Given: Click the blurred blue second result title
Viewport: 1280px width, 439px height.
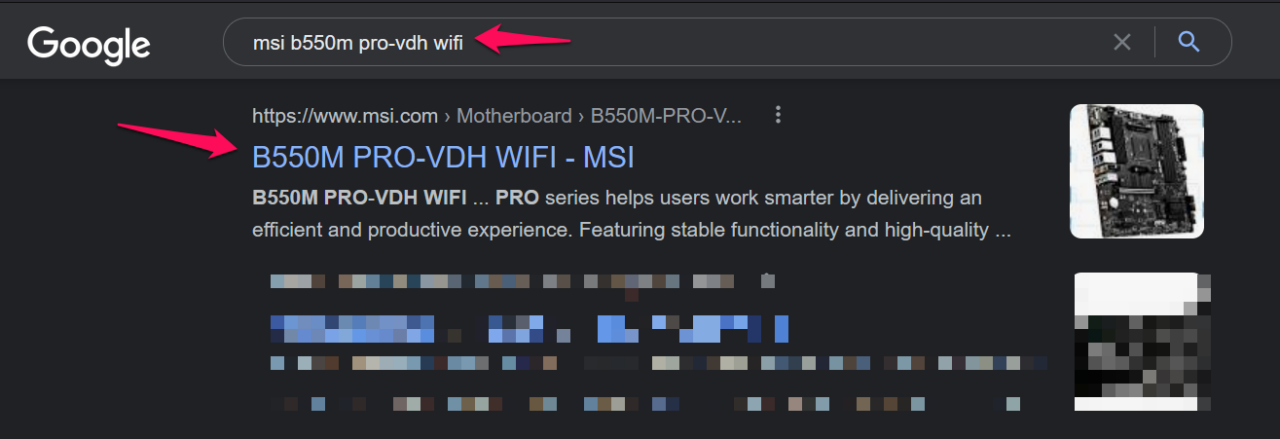Looking at the screenshot, I should [530, 327].
